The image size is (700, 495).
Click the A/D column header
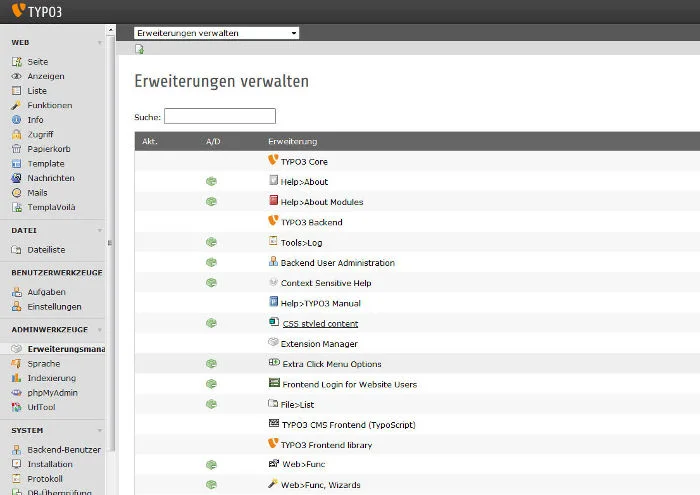point(213,141)
